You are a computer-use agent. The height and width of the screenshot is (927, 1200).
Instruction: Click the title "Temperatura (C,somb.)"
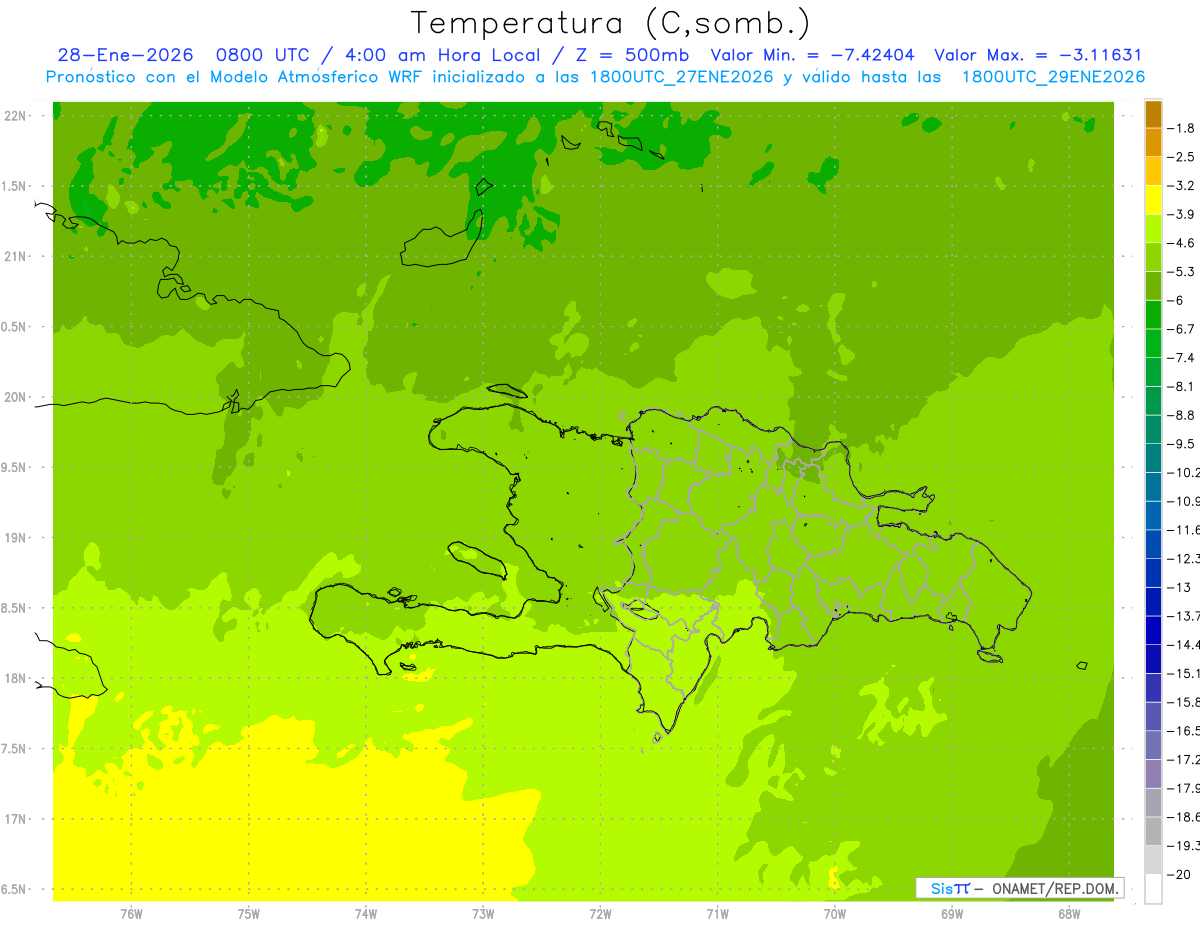(x=611, y=23)
